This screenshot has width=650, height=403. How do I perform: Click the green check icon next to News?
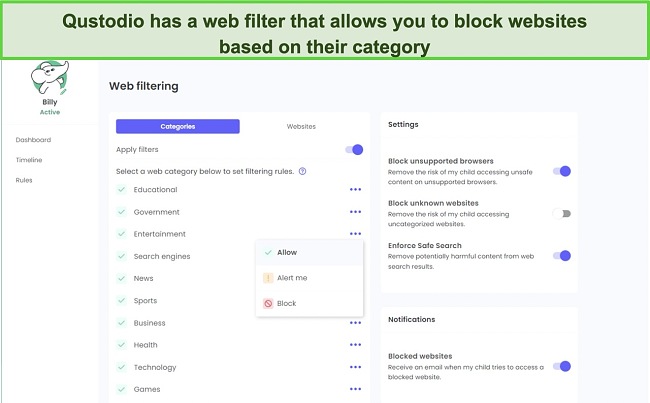tap(121, 278)
